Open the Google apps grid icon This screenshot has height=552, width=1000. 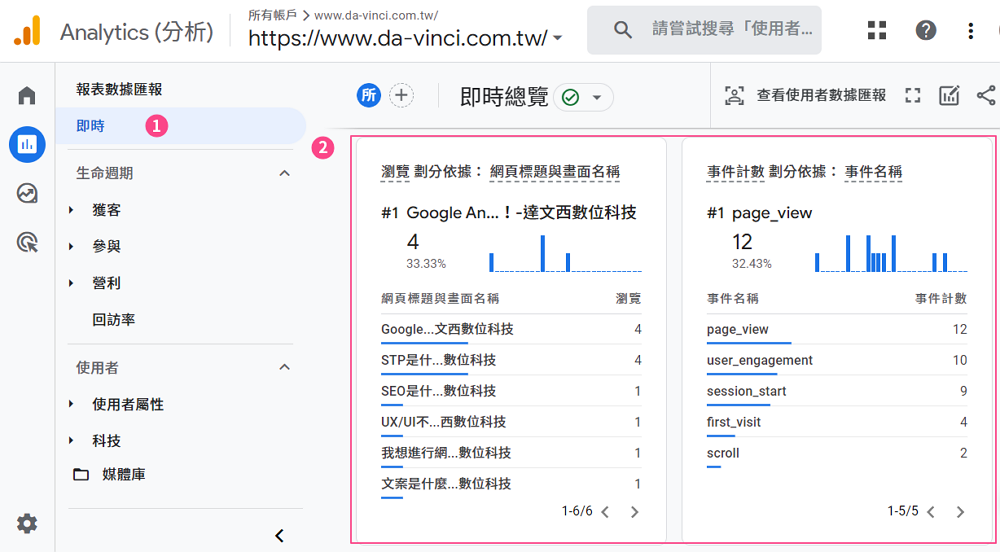(x=877, y=30)
